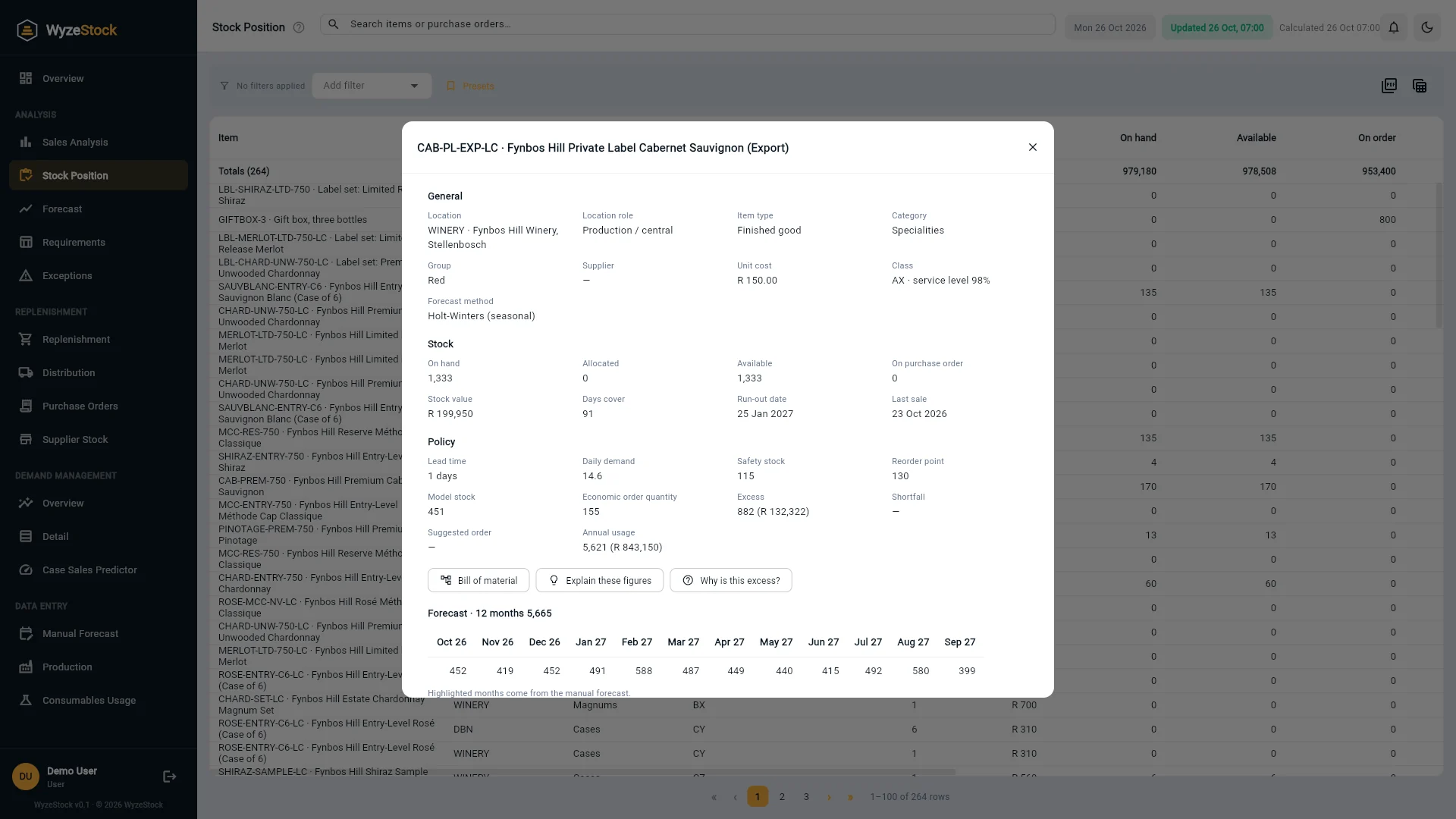Ask Why is this excess?

pos(730,580)
